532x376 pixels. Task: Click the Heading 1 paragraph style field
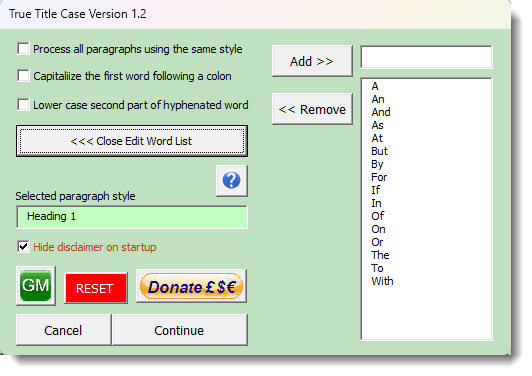coord(132,217)
